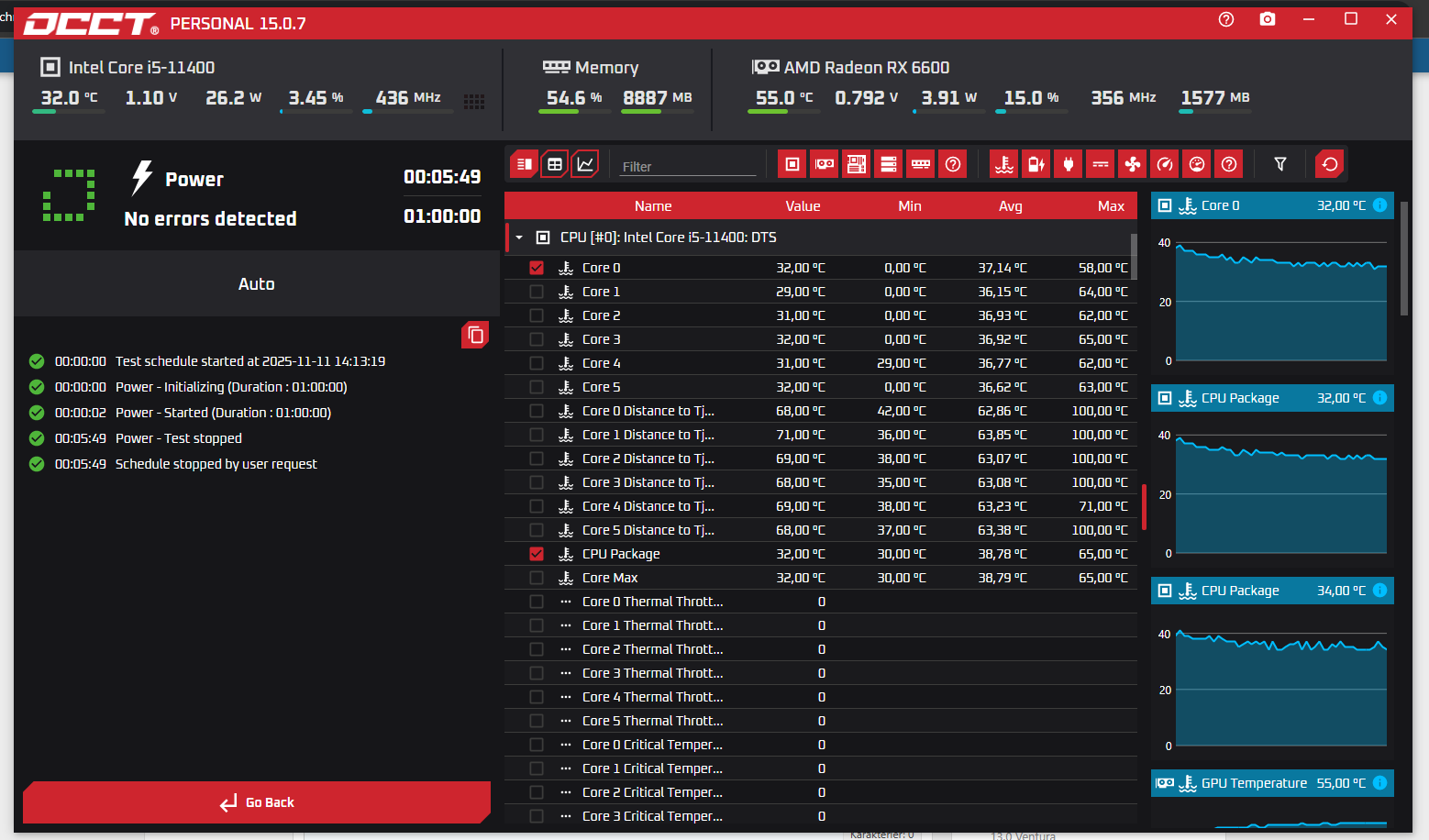Switch to the table view mode
Image resolution: width=1429 pixels, height=840 pixels.
pos(555,164)
